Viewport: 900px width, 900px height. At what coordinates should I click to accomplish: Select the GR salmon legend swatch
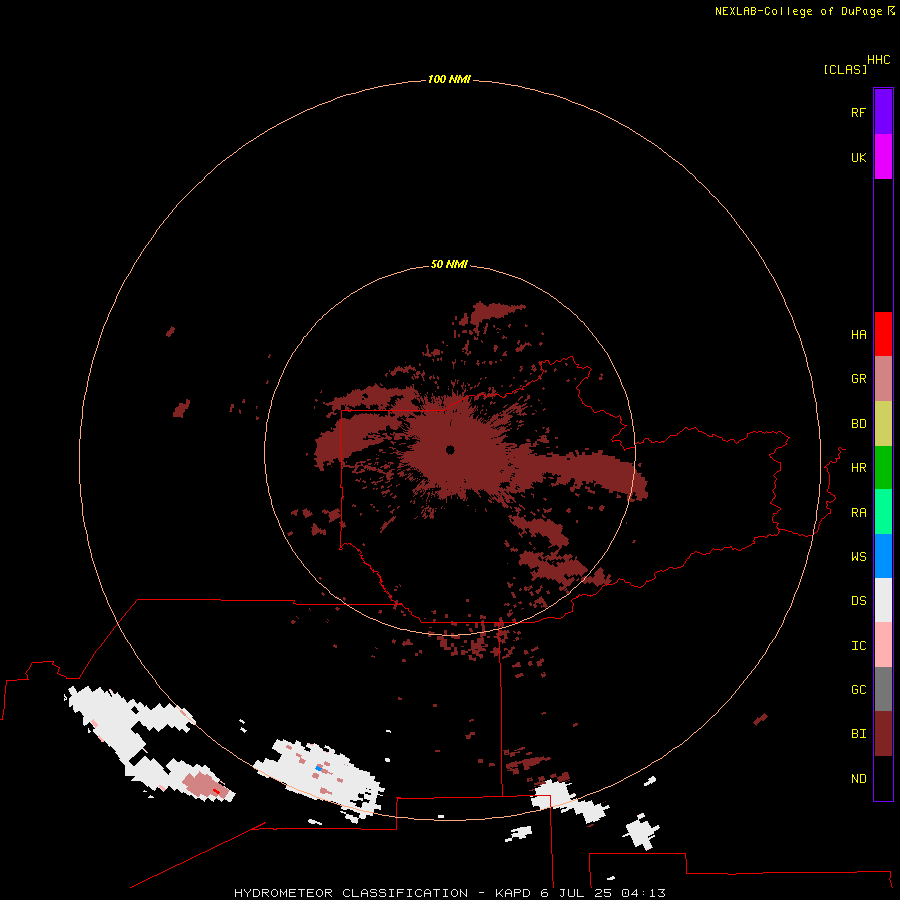click(x=883, y=379)
